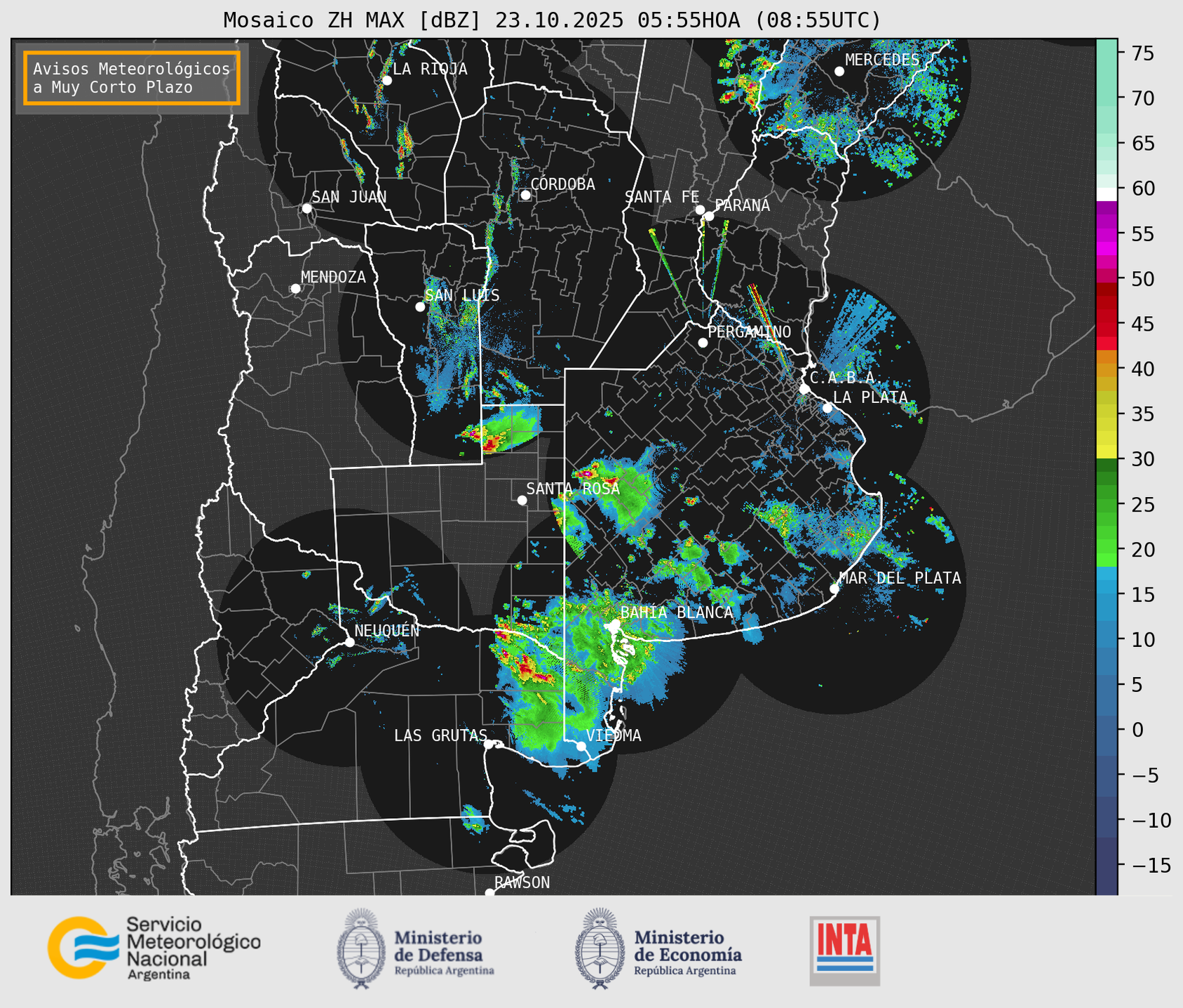Click the PARANÁ map label
The image size is (1183, 1008).
point(743,205)
